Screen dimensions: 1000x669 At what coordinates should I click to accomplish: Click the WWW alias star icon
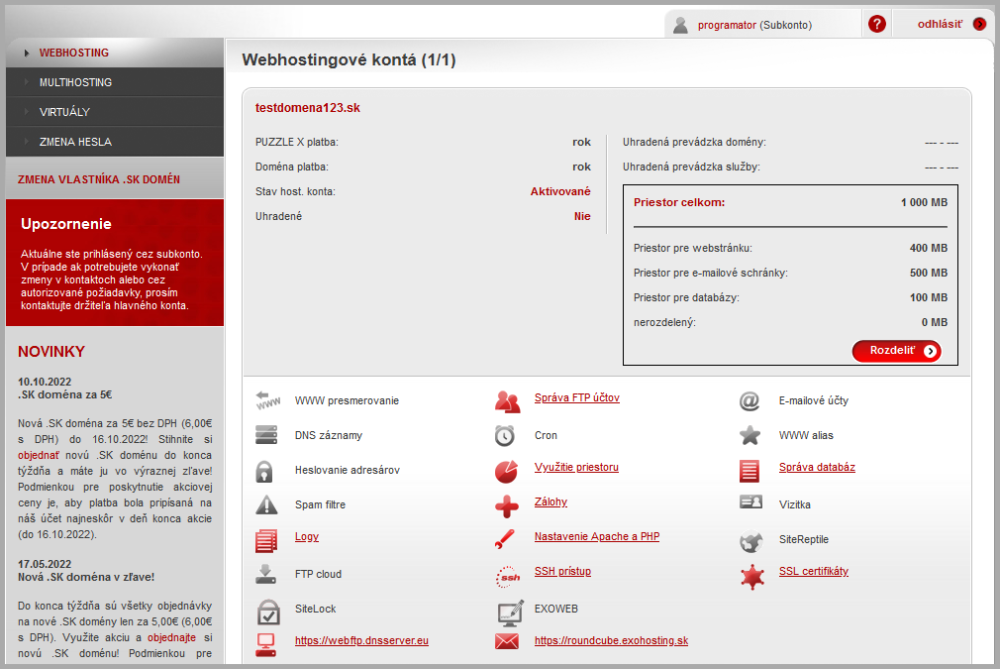pos(750,436)
